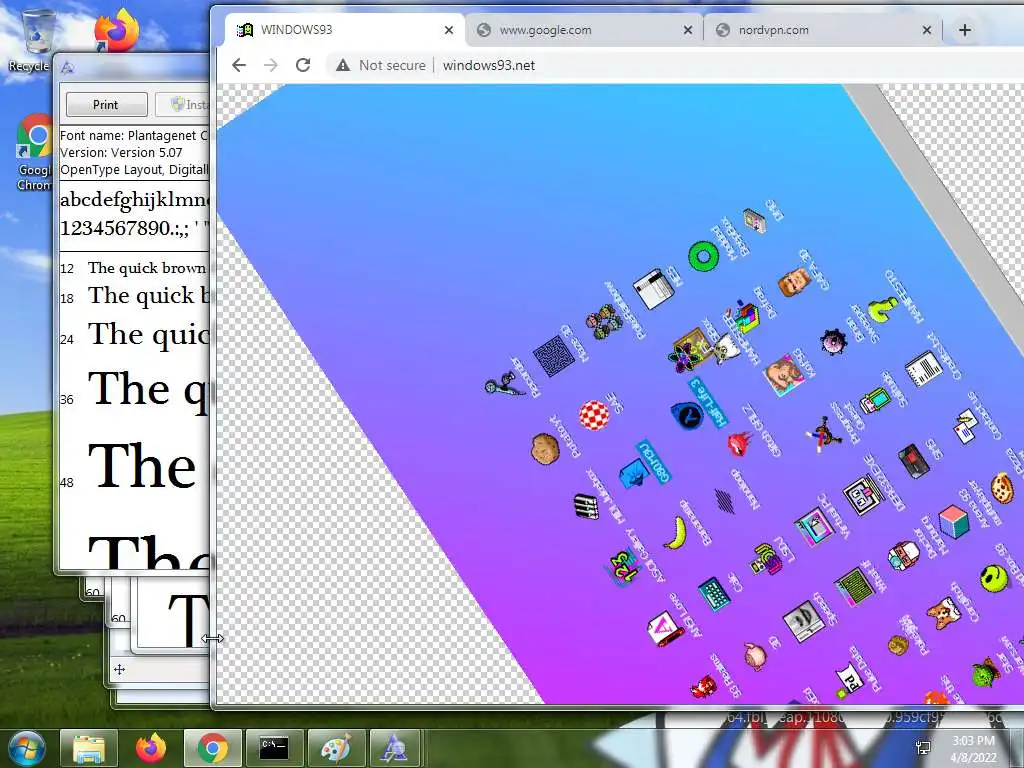Open the brown potato icon
The image size is (1024, 768).
pos(545,449)
